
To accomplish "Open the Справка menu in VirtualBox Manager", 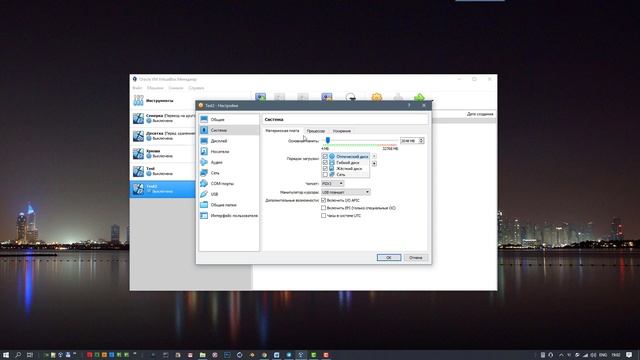I will point(196,88).
